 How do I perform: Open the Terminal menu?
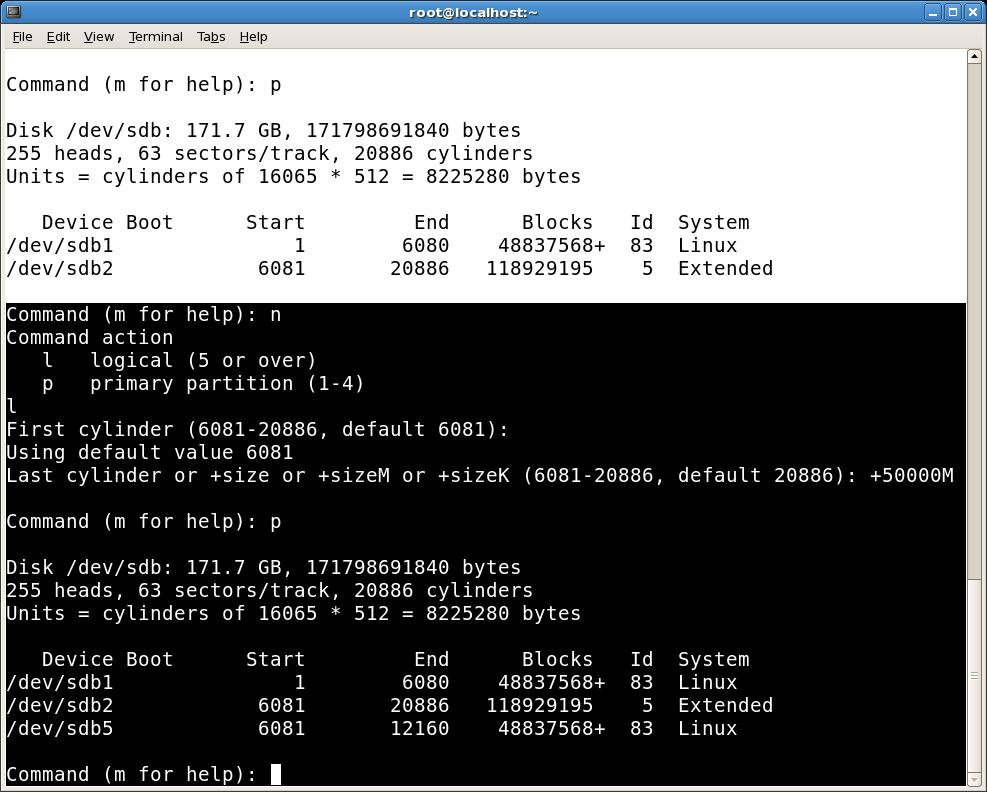155,36
